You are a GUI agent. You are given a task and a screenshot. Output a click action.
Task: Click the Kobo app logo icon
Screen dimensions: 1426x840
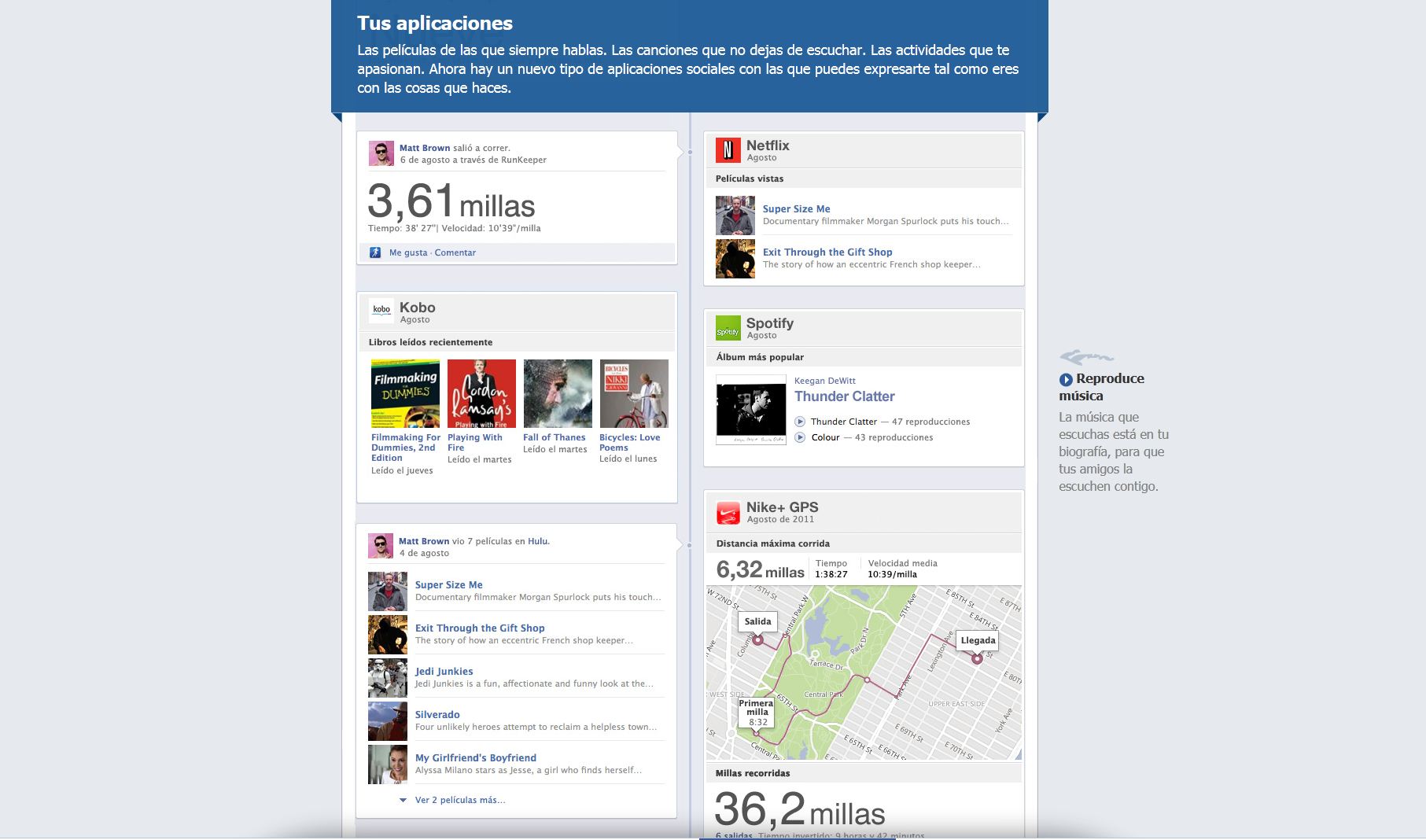(381, 311)
